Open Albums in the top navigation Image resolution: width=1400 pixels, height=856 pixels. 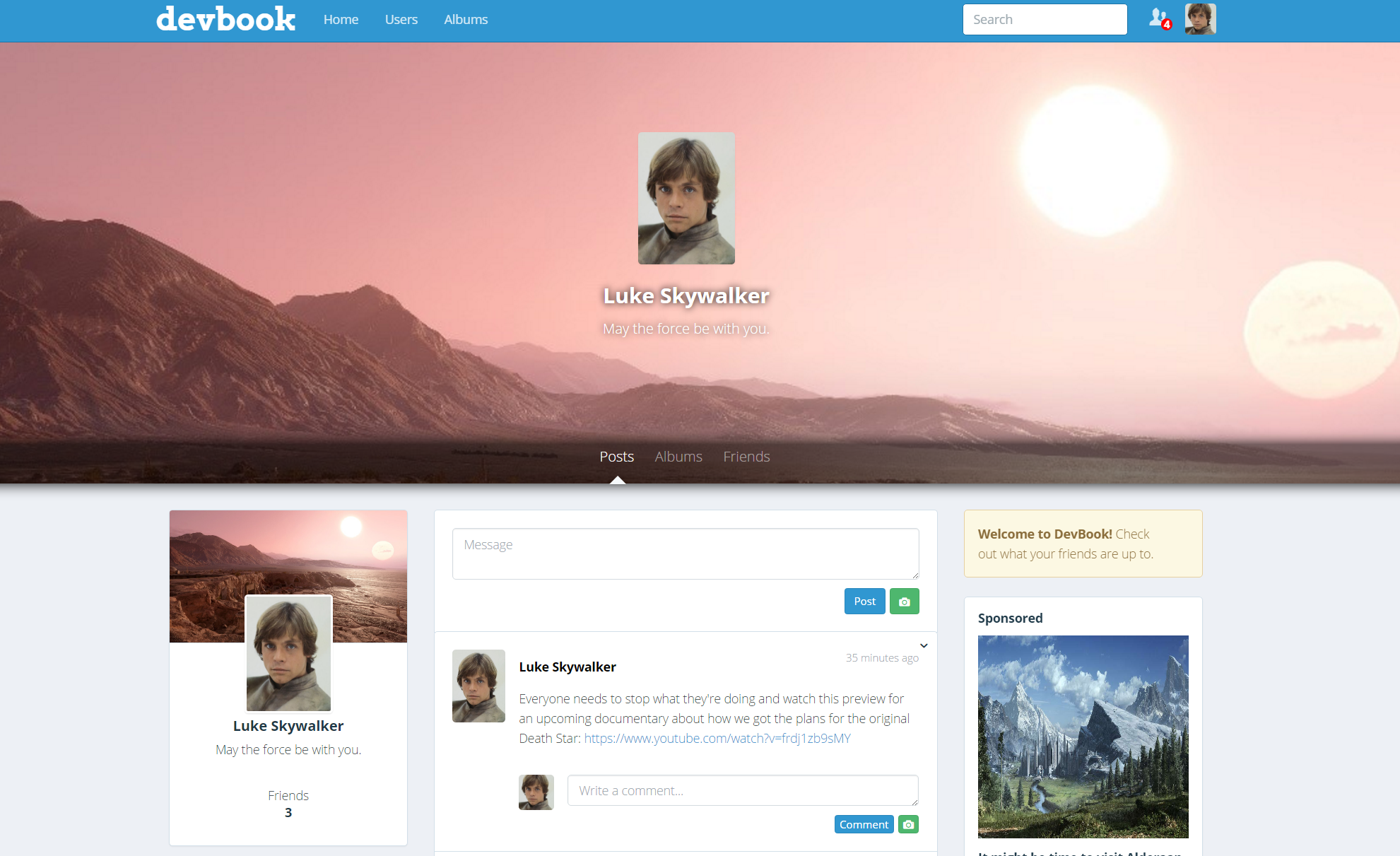tap(466, 20)
